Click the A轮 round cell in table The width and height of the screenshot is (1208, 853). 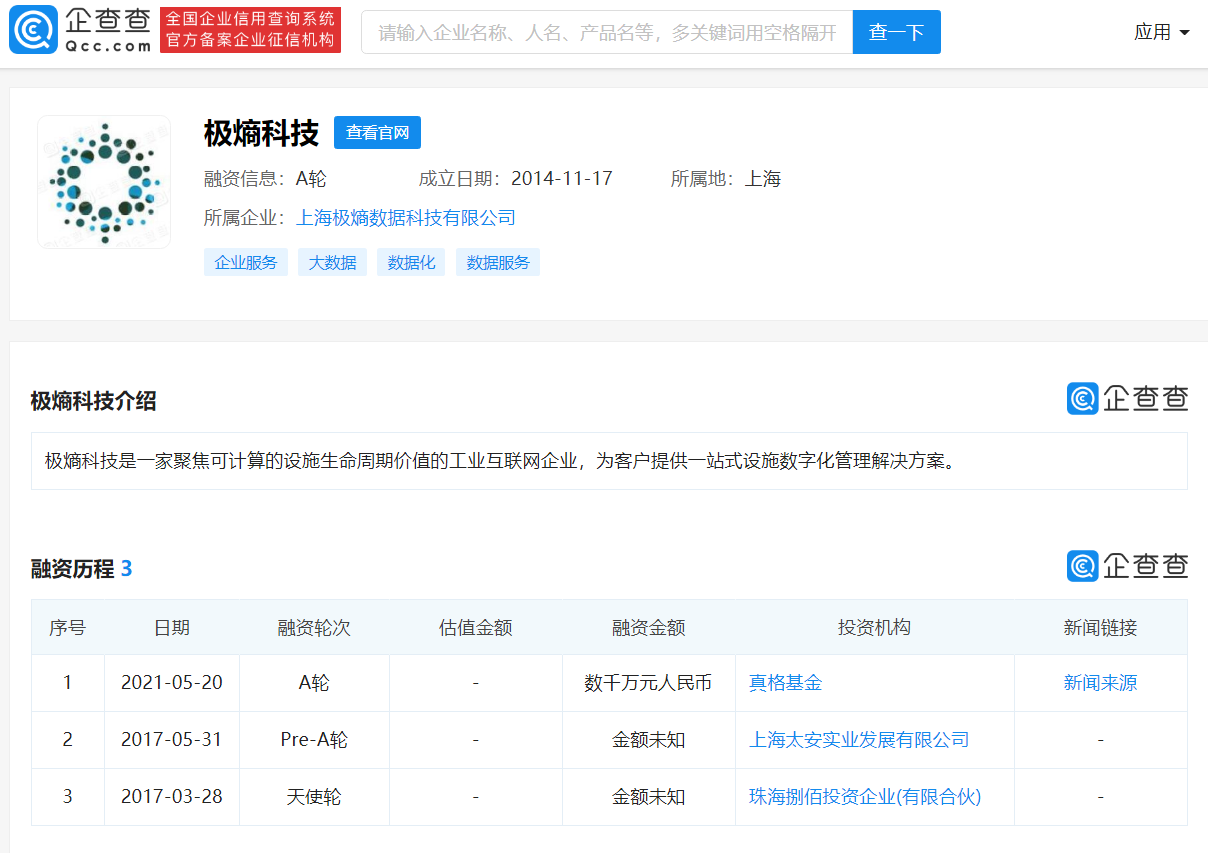tap(314, 683)
